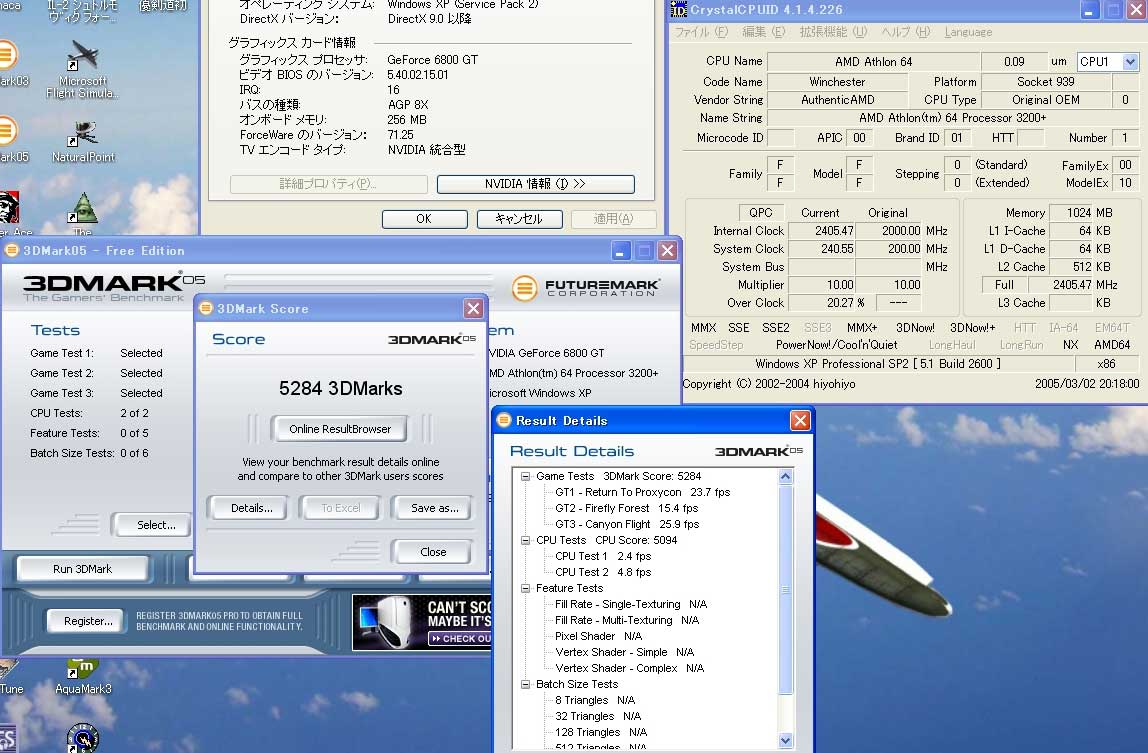Click the CPU Type 'Original OEM' field

(x=1046, y=100)
